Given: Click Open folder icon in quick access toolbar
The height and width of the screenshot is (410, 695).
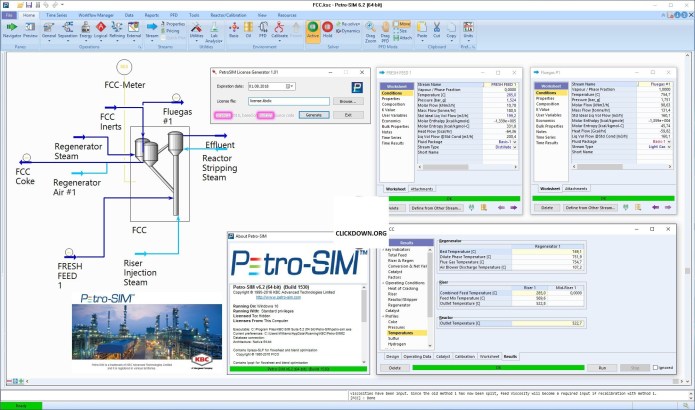Looking at the screenshot, I should [x=20, y=5].
